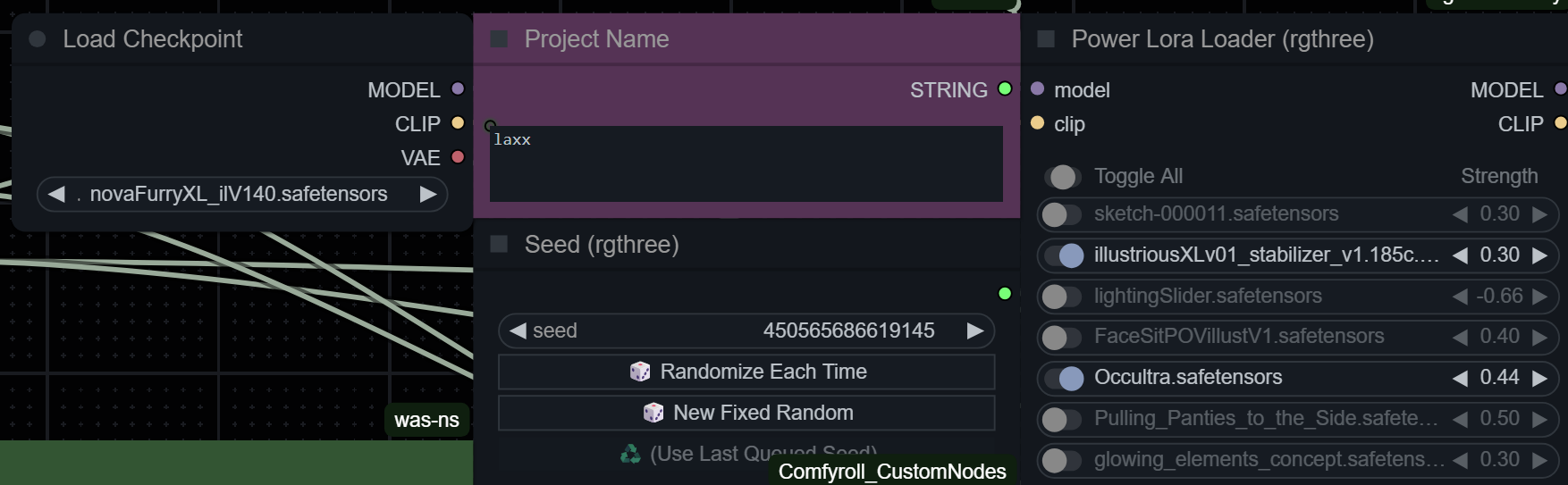Decrease illustriousXL stabilizer strength with left arrow

pyautogui.click(x=1460, y=255)
